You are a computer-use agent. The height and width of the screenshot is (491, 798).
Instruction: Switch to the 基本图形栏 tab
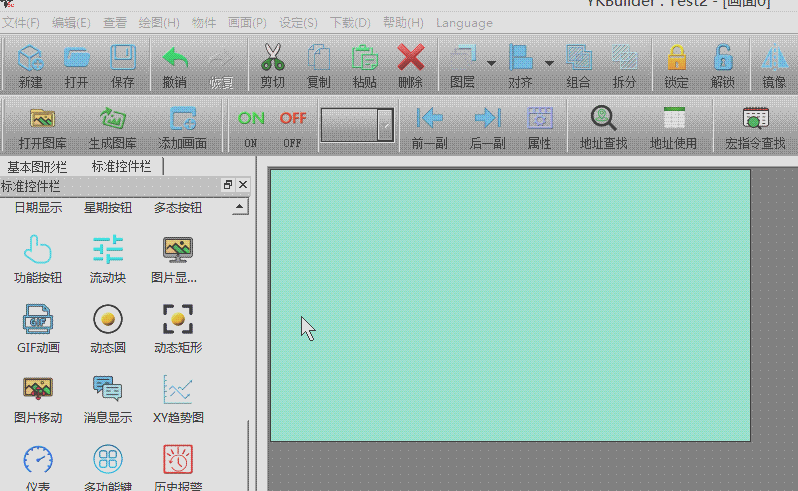(x=37, y=166)
